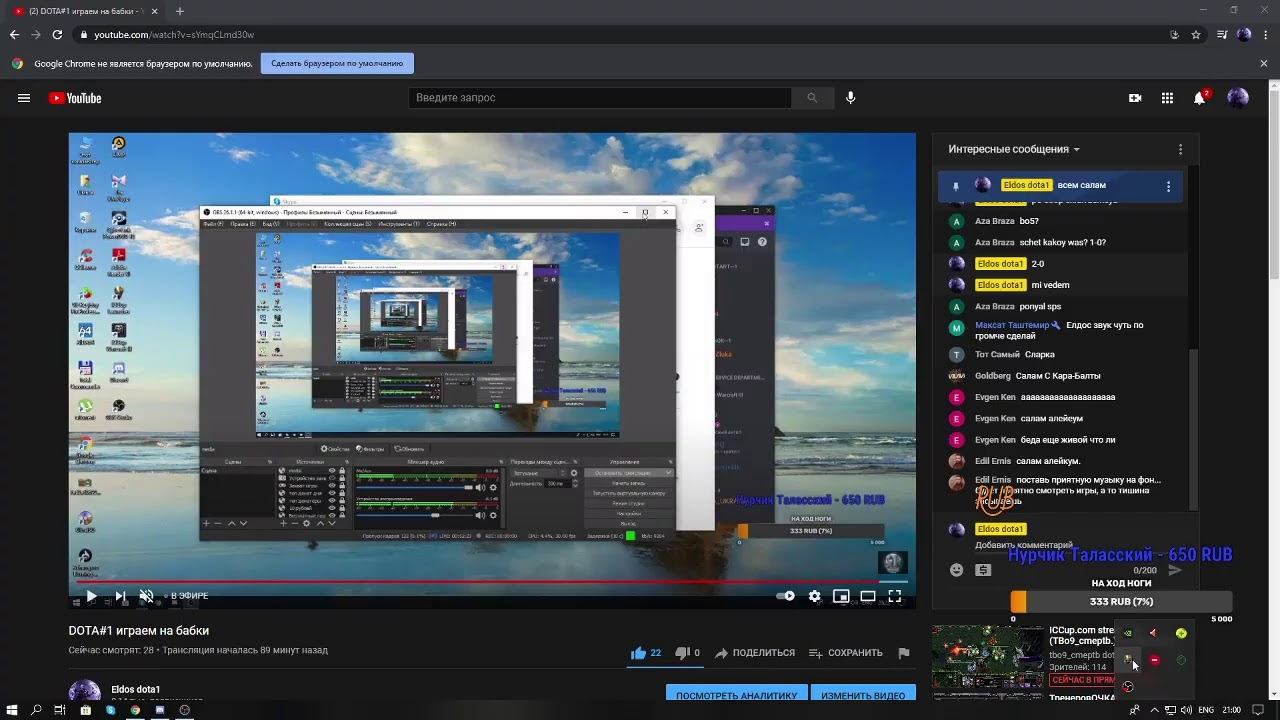Select the DOTA#1 browser tab

pos(87,11)
